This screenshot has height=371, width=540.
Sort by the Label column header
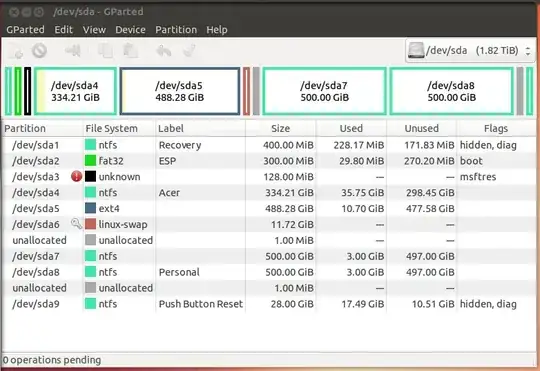pos(200,128)
